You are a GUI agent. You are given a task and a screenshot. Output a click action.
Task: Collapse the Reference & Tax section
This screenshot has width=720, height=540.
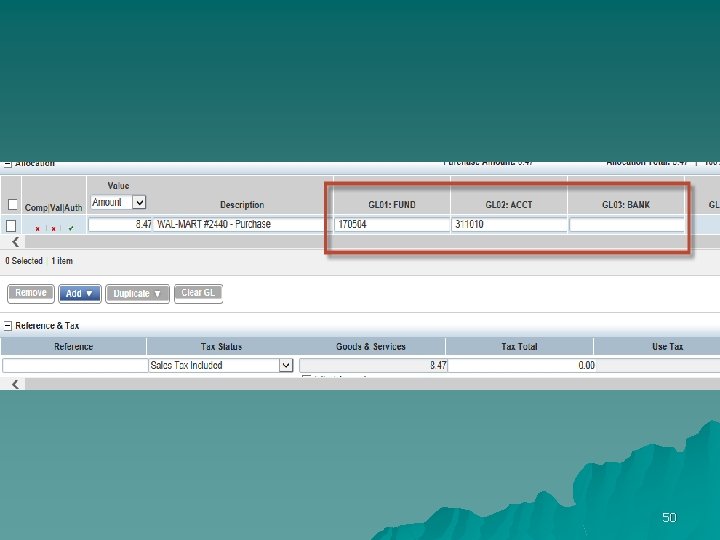[x=7, y=326]
